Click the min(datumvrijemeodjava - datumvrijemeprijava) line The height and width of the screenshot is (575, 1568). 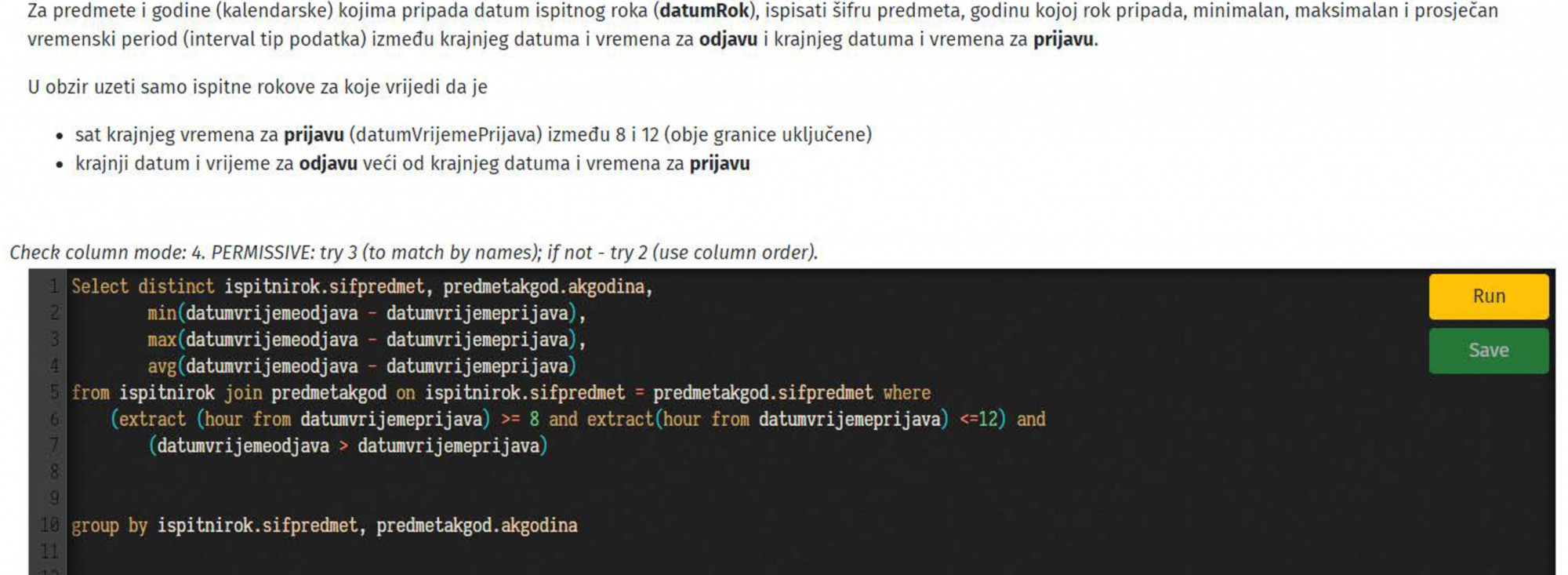(x=367, y=314)
